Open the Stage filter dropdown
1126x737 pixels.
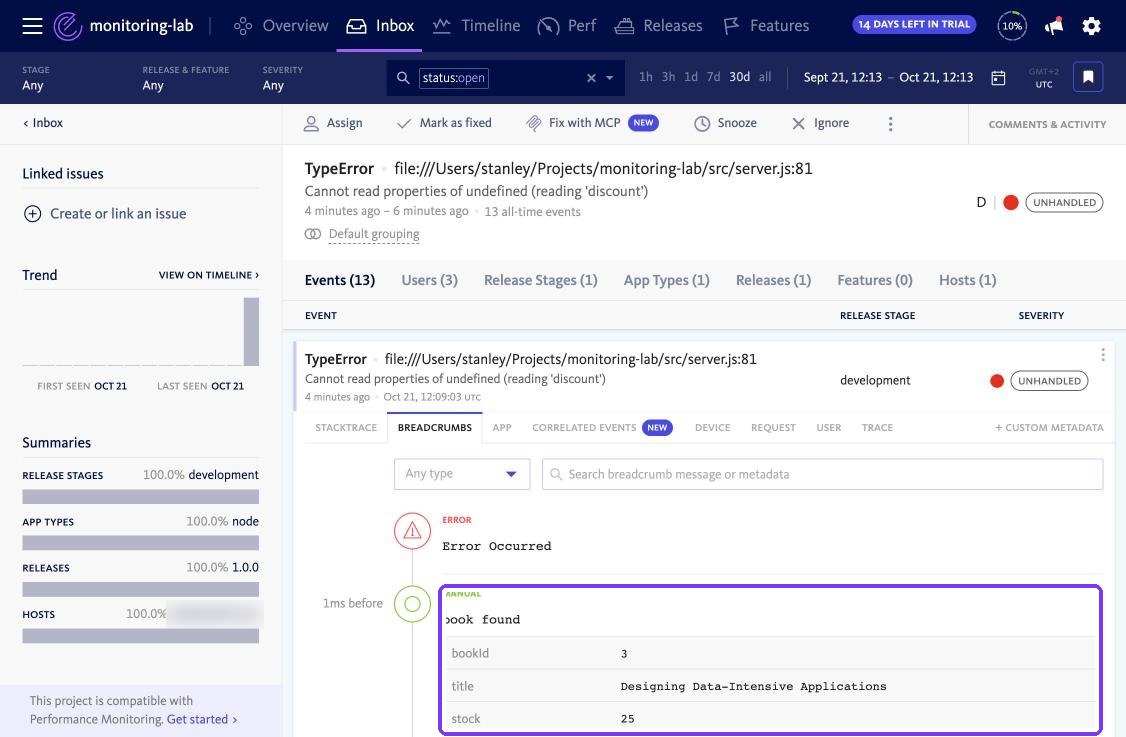coord(36,78)
